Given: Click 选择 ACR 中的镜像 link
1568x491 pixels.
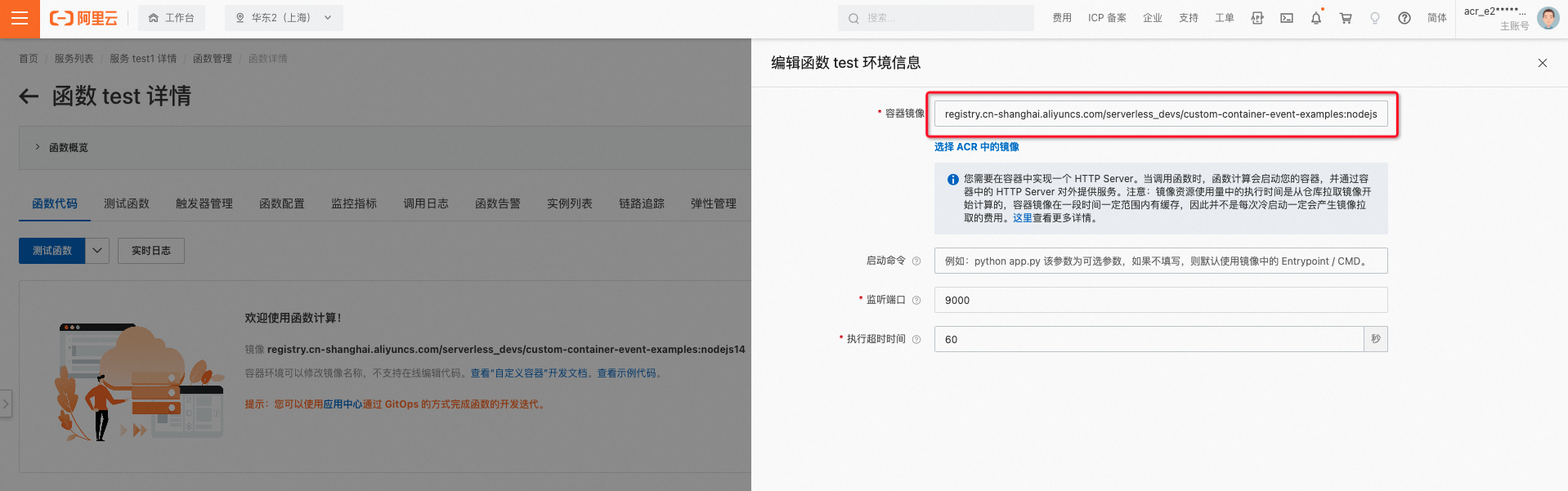Looking at the screenshot, I should (977, 147).
